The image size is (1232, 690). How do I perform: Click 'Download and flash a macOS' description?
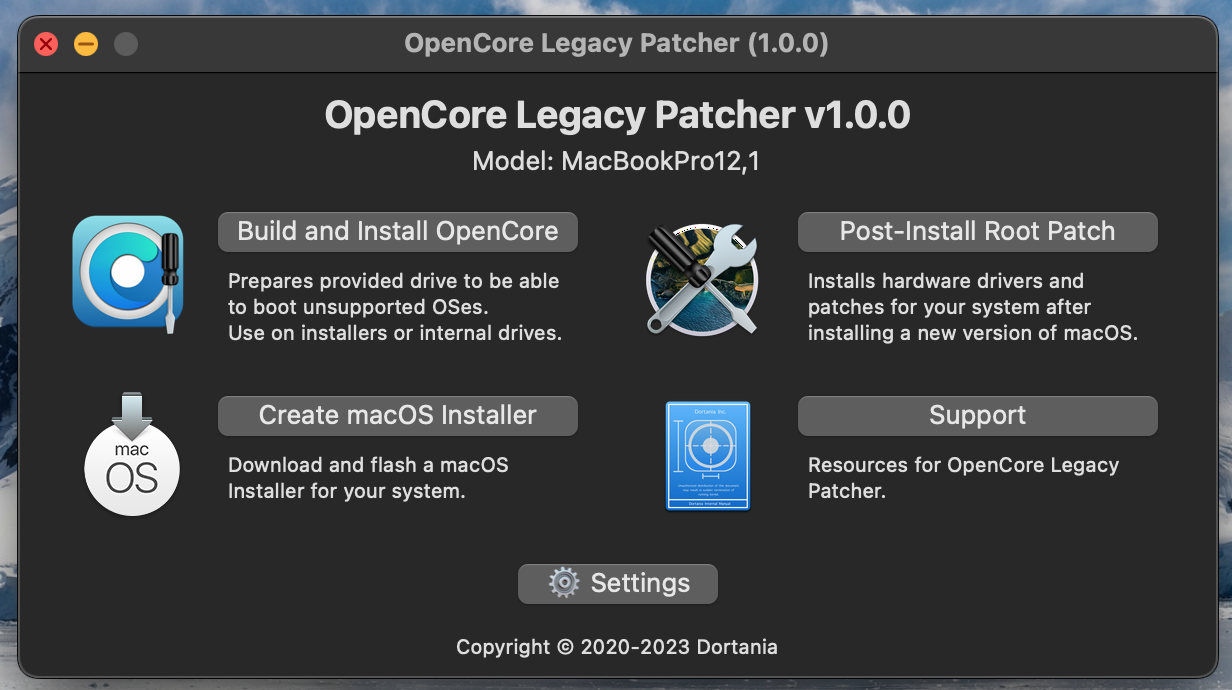click(369, 465)
